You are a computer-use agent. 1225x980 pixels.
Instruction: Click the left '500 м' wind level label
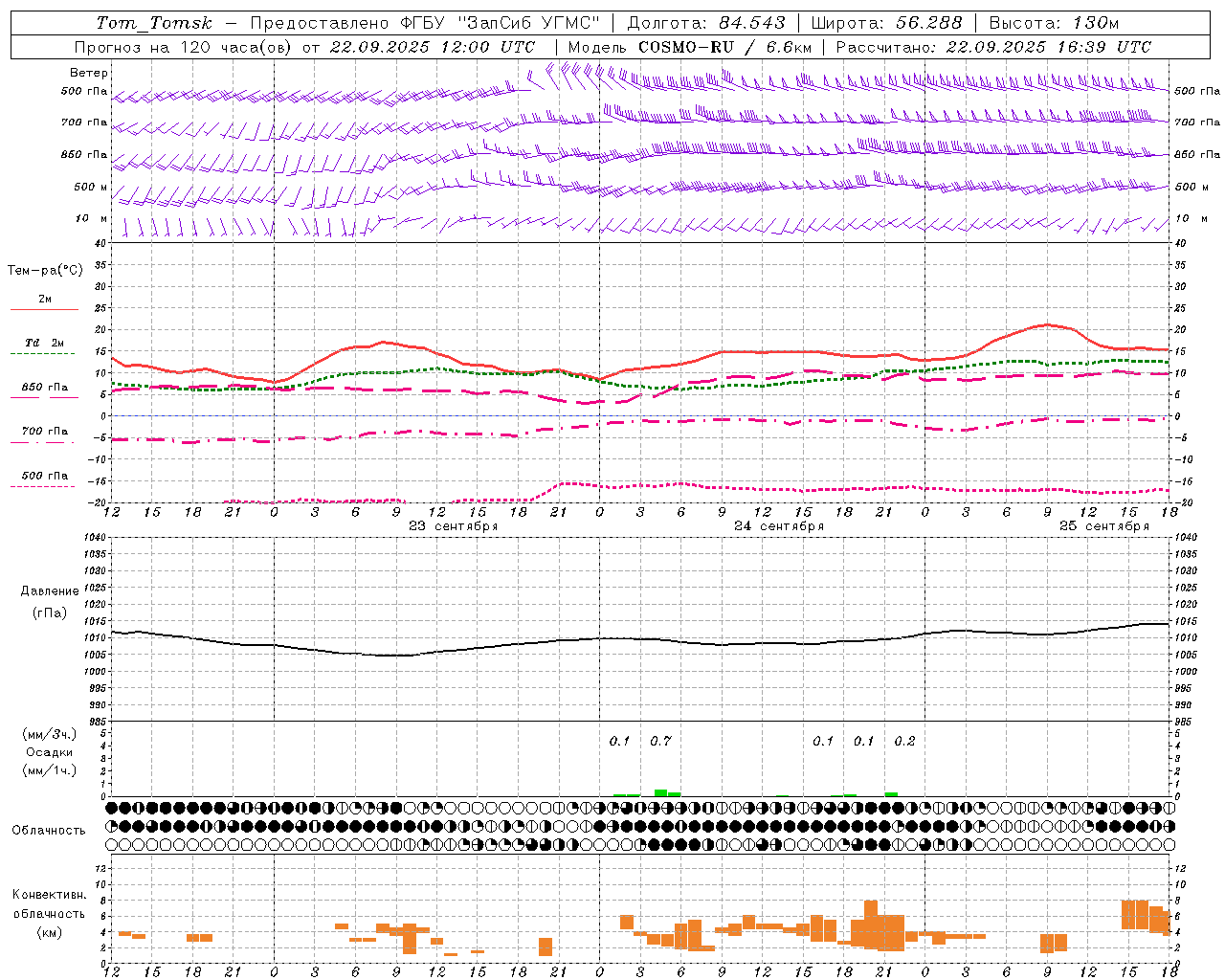(91, 187)
